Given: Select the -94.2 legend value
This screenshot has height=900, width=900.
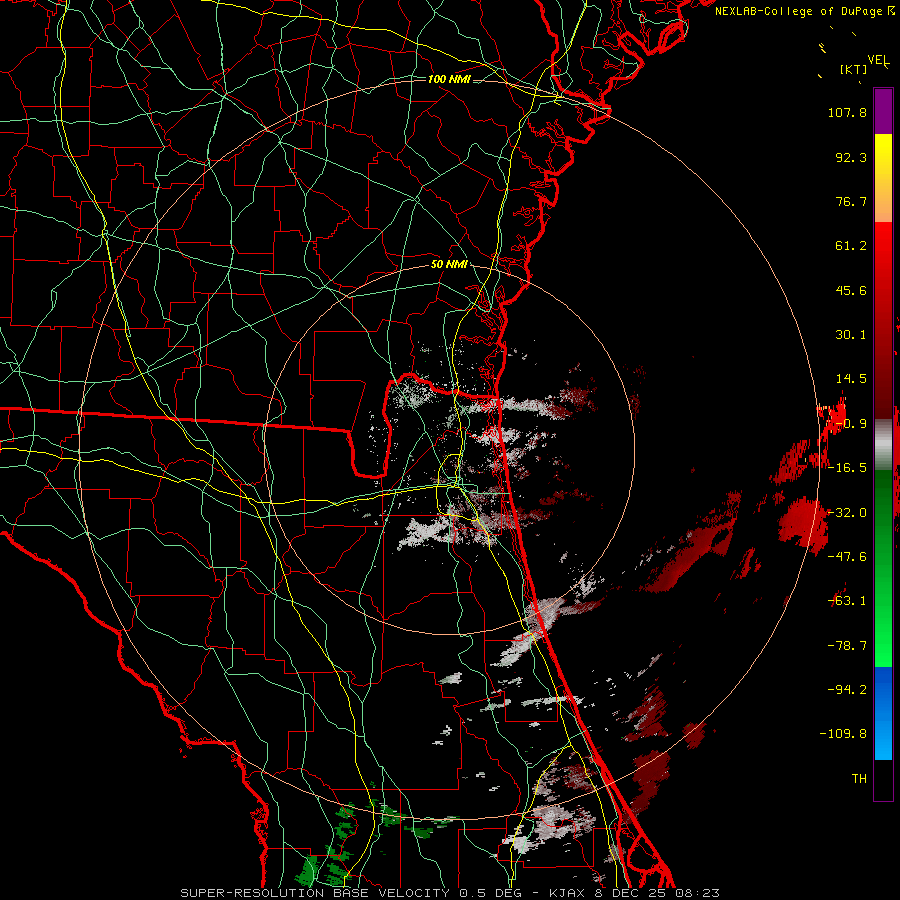Looking at the screenshot, I should (847, 689).
